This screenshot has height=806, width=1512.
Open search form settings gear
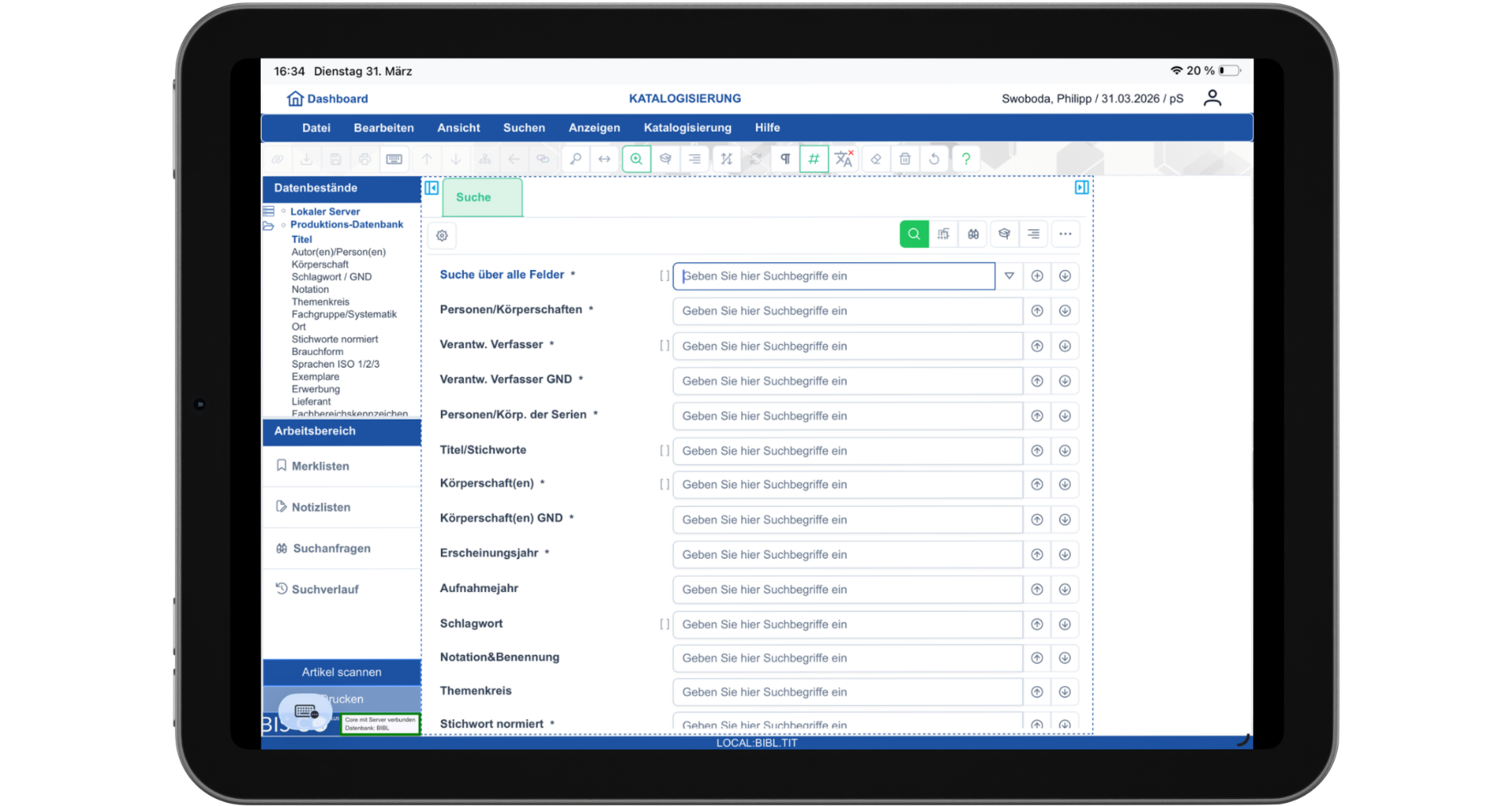tap(442, 235)
